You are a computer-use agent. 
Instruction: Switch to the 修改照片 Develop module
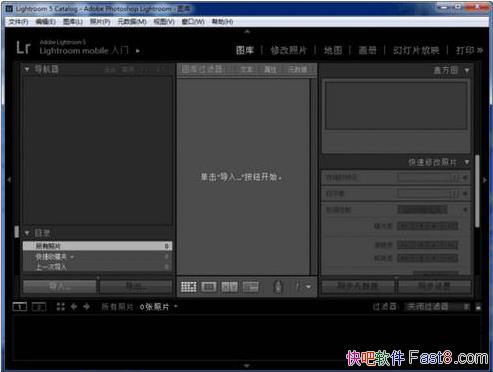(x=289, y=50)
